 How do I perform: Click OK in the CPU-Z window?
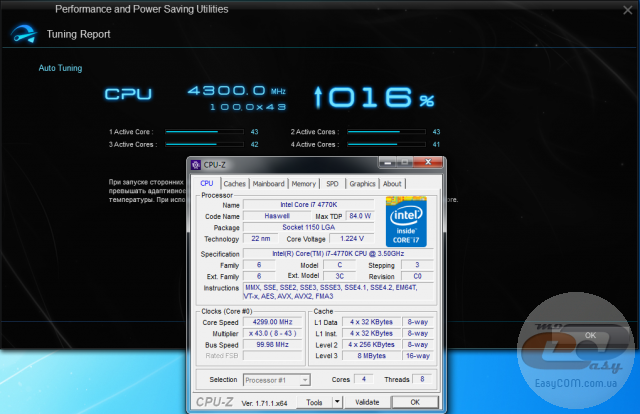(415, 402)
